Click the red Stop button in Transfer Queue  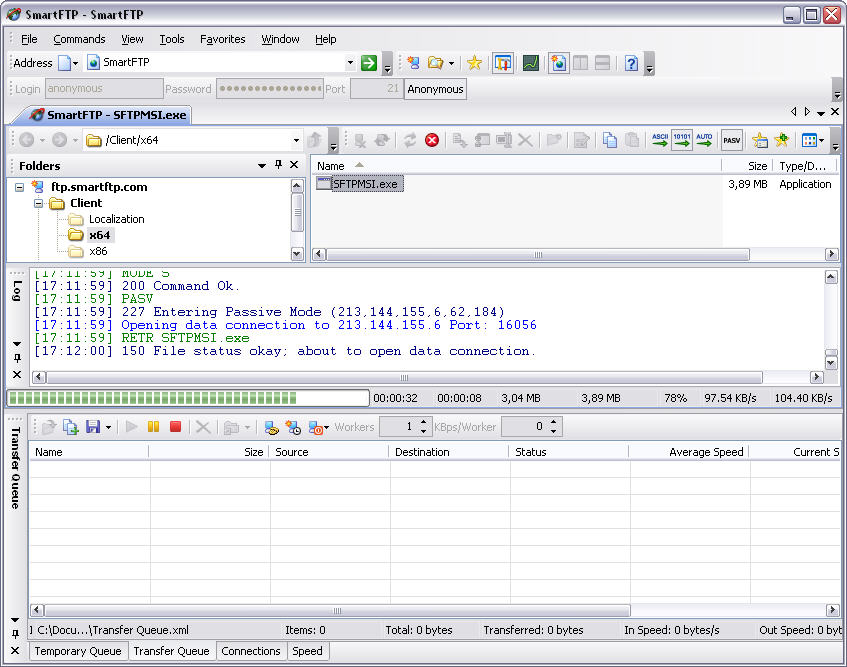[175, 427]
